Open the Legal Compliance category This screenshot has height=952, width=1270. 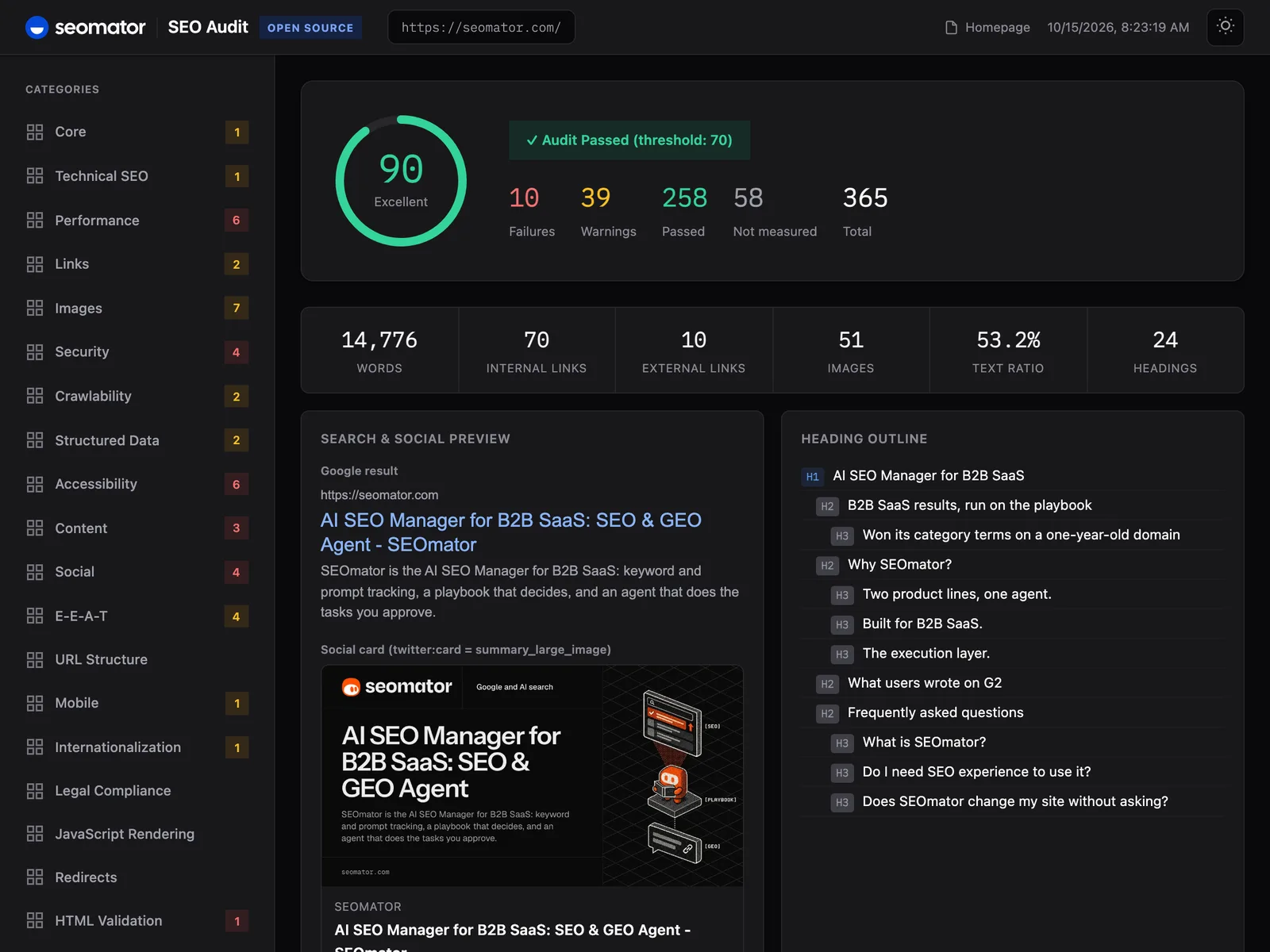click(x=137, y=791)
